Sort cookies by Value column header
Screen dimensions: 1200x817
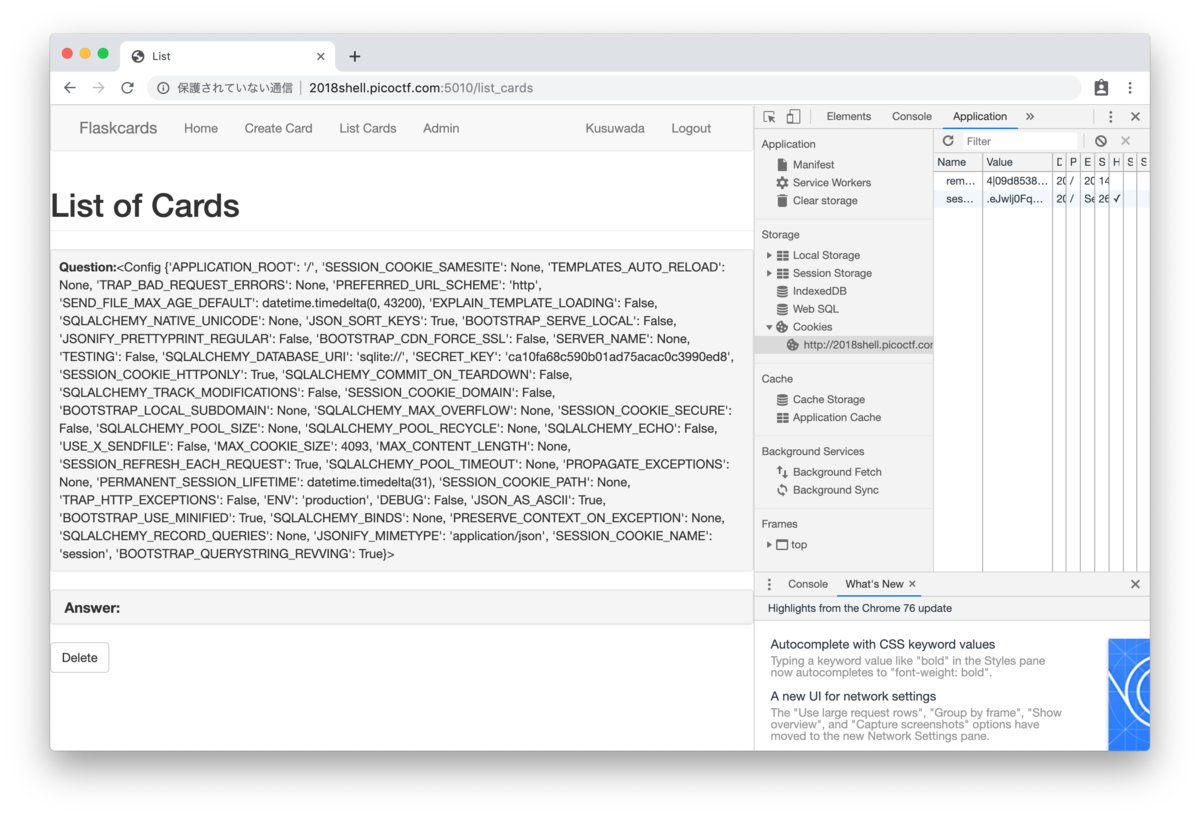1017,162
